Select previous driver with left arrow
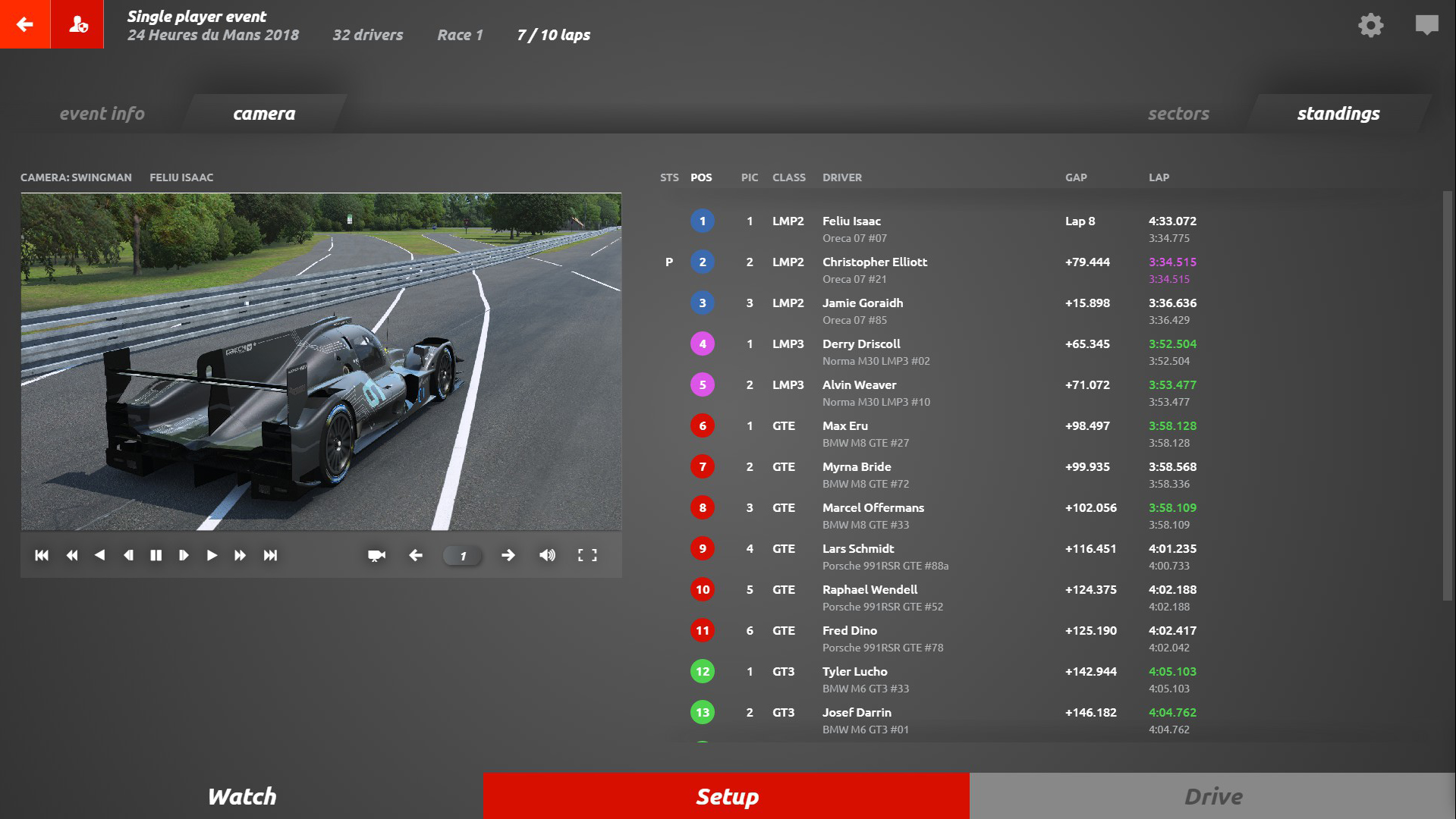The width and height of the screenshot is (1456, 819). 415,555
